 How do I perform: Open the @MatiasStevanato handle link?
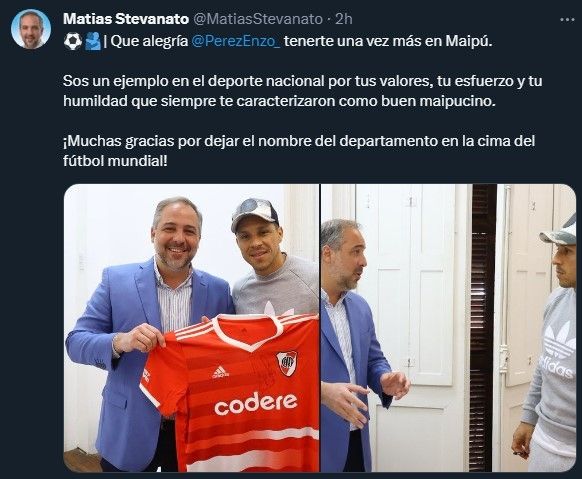(258, 19)
